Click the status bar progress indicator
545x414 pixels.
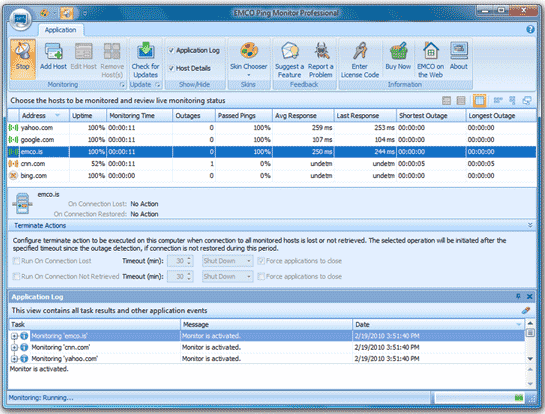click(x=480, y=398)
